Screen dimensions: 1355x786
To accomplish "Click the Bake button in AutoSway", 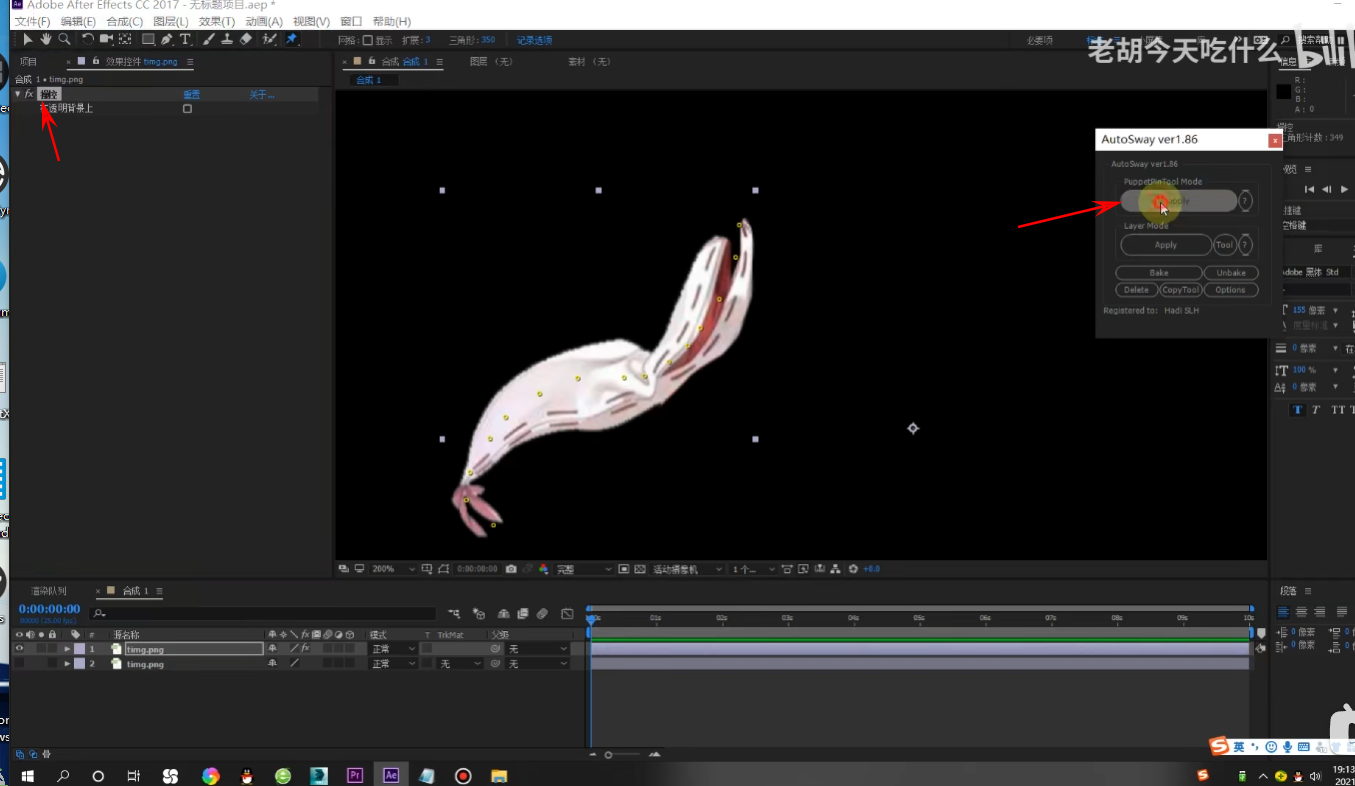I will [x=1158, y=273].
